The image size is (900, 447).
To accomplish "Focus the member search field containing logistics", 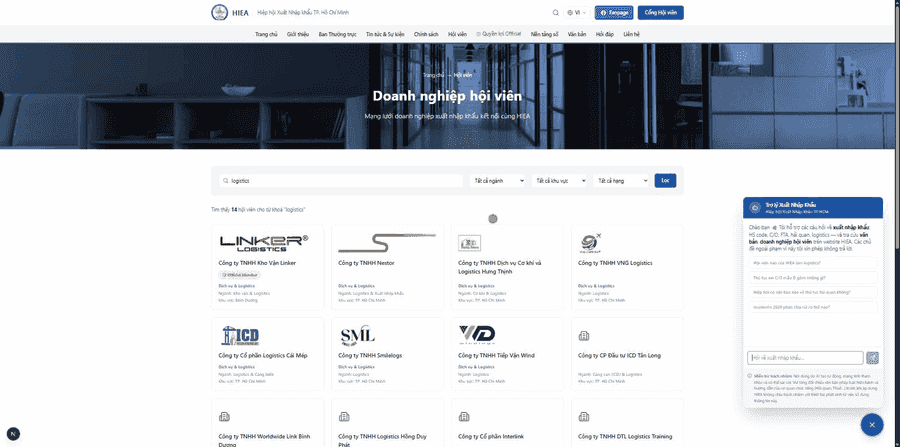I will click(x=340, y=181).
